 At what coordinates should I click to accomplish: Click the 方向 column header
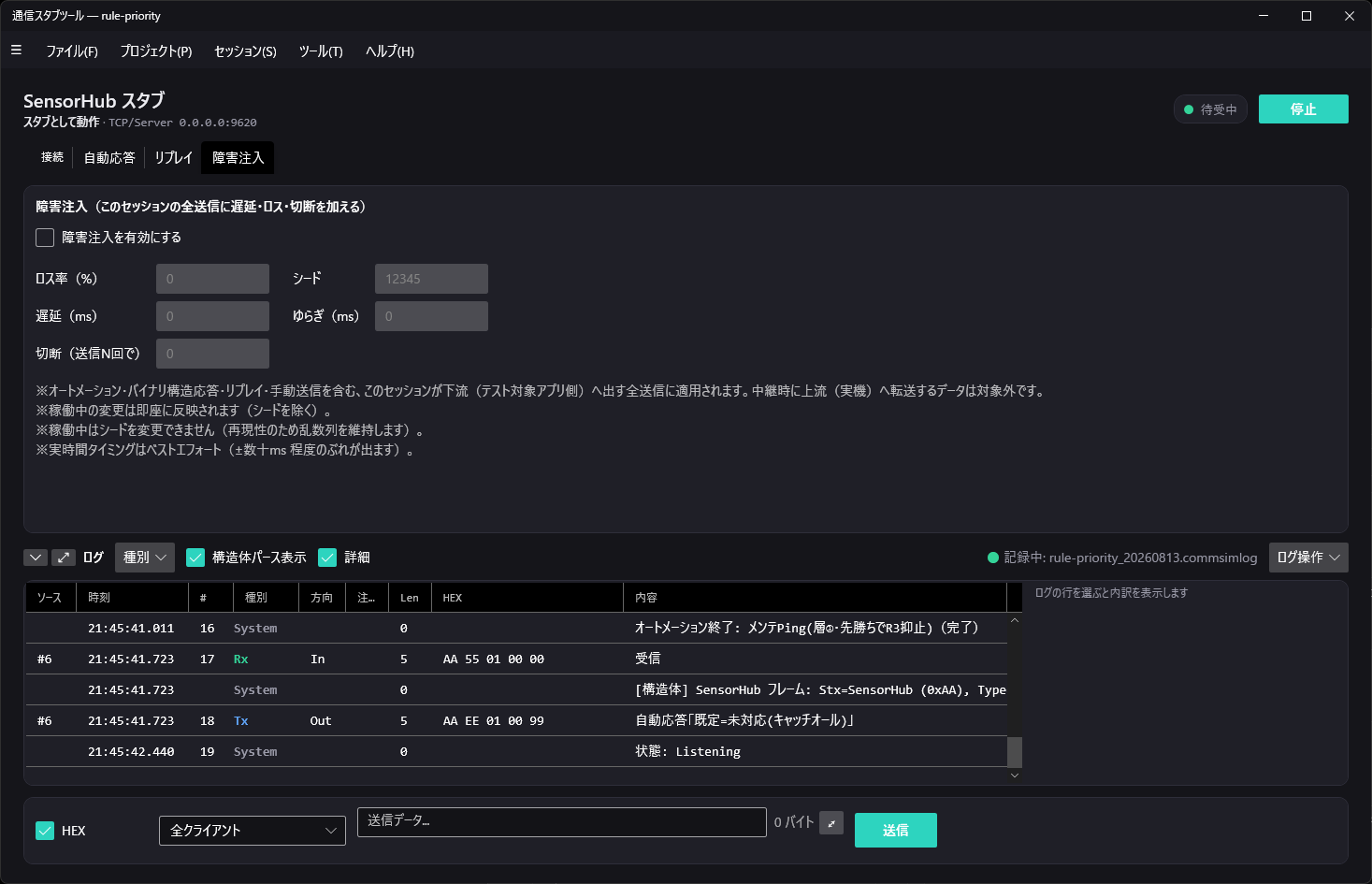tap(322, 598)
